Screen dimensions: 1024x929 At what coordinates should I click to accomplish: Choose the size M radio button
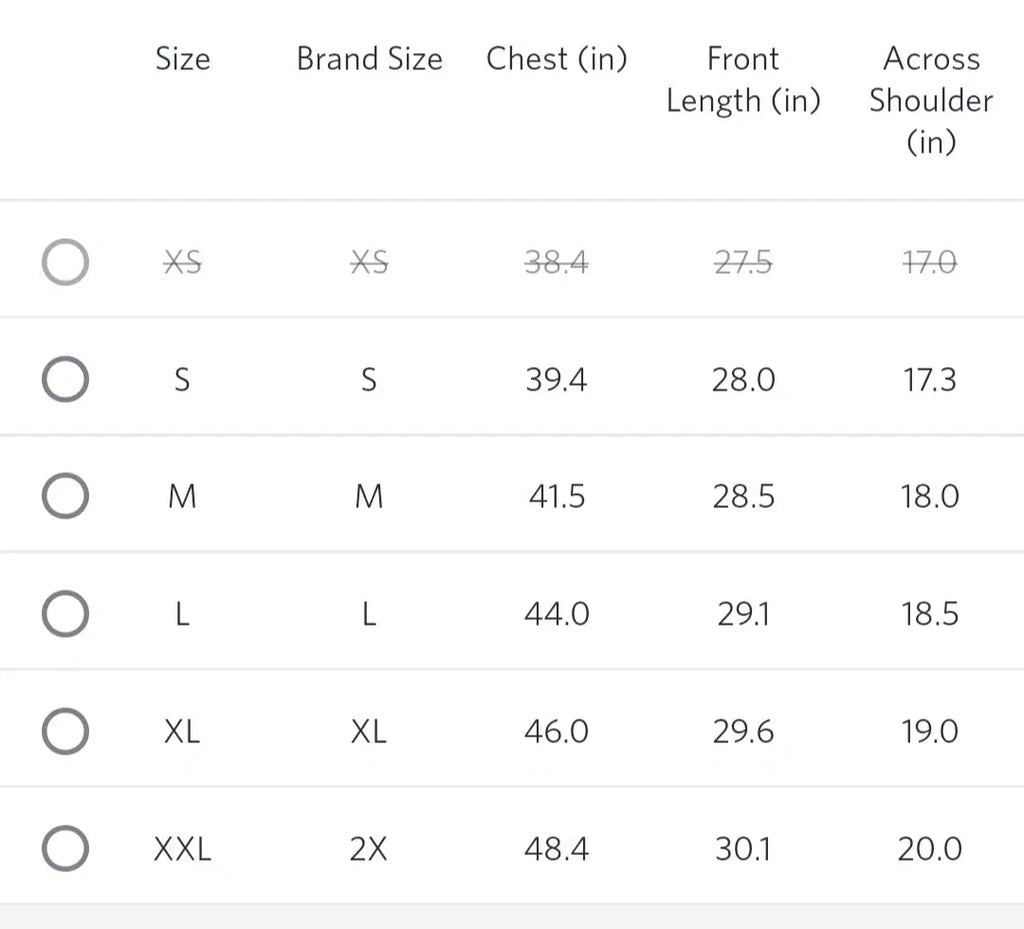click(x=65, y=497)
